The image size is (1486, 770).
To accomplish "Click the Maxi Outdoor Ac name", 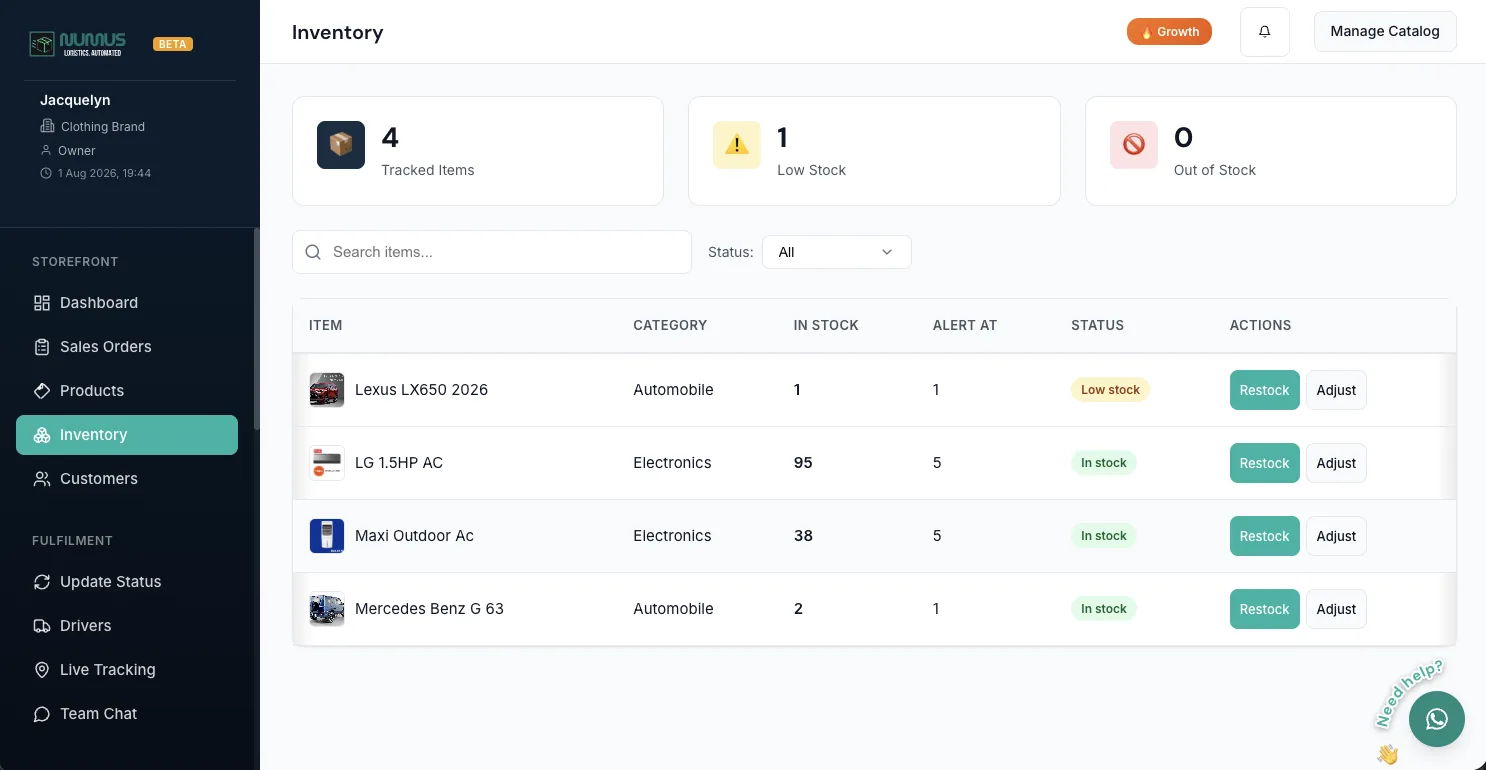I will coord(414,536).
